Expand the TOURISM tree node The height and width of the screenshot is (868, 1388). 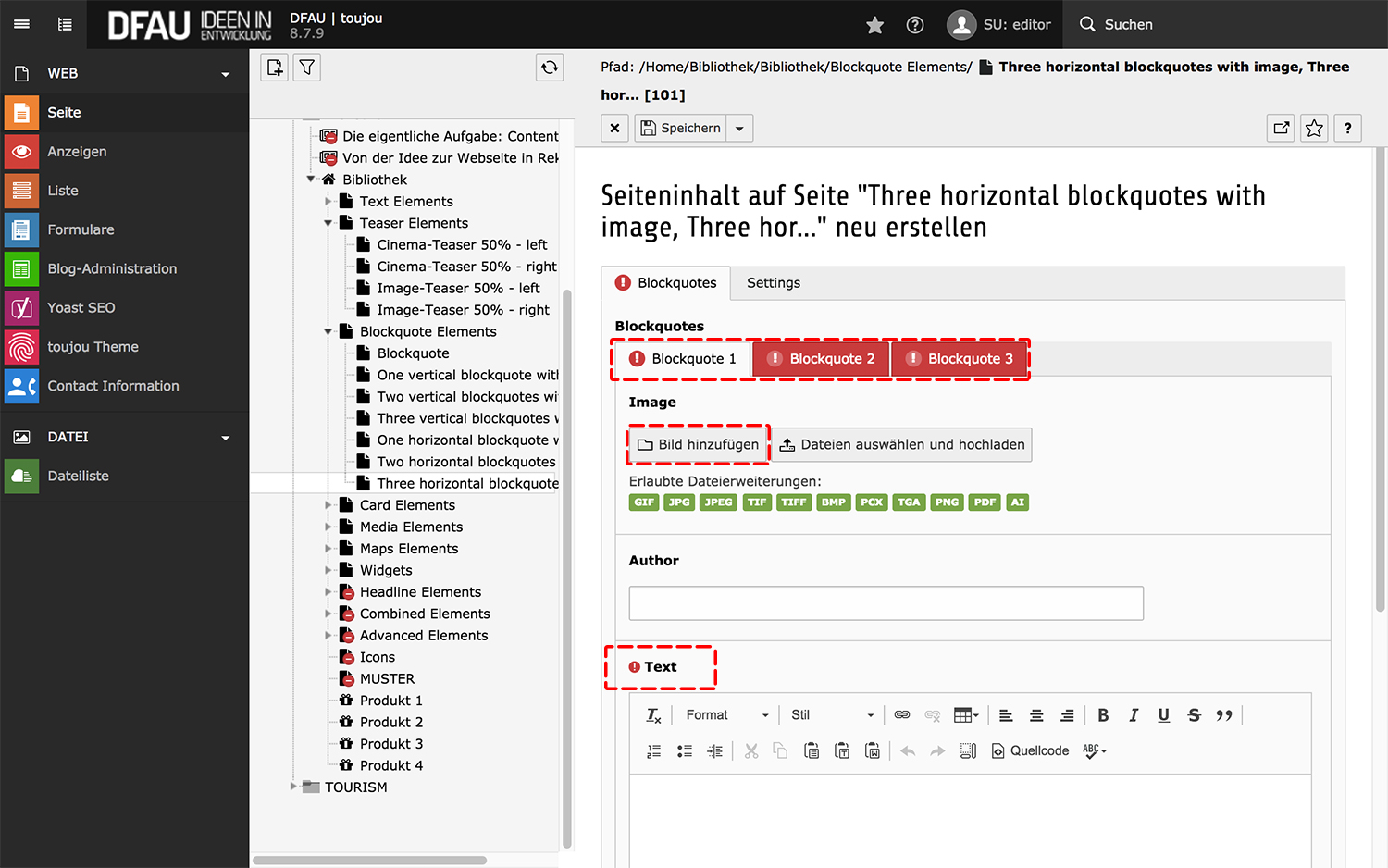[x=293, y=787]
